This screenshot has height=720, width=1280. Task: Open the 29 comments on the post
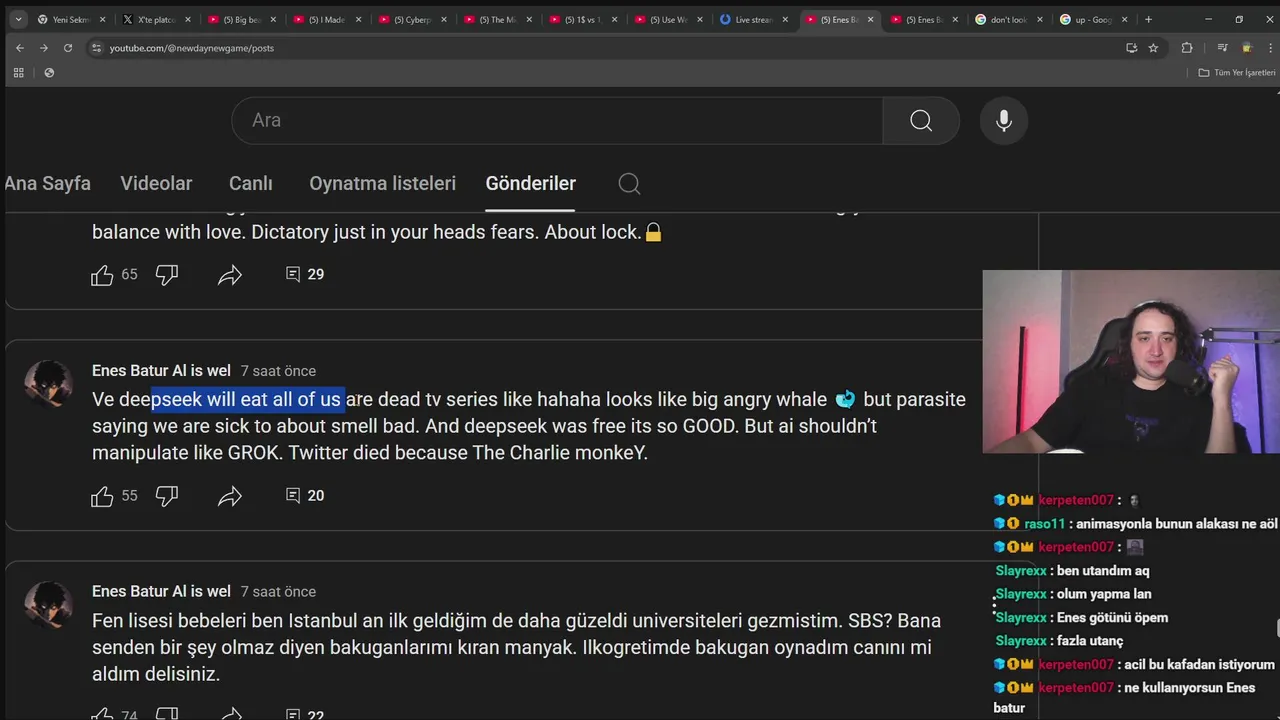coord(305,274)
